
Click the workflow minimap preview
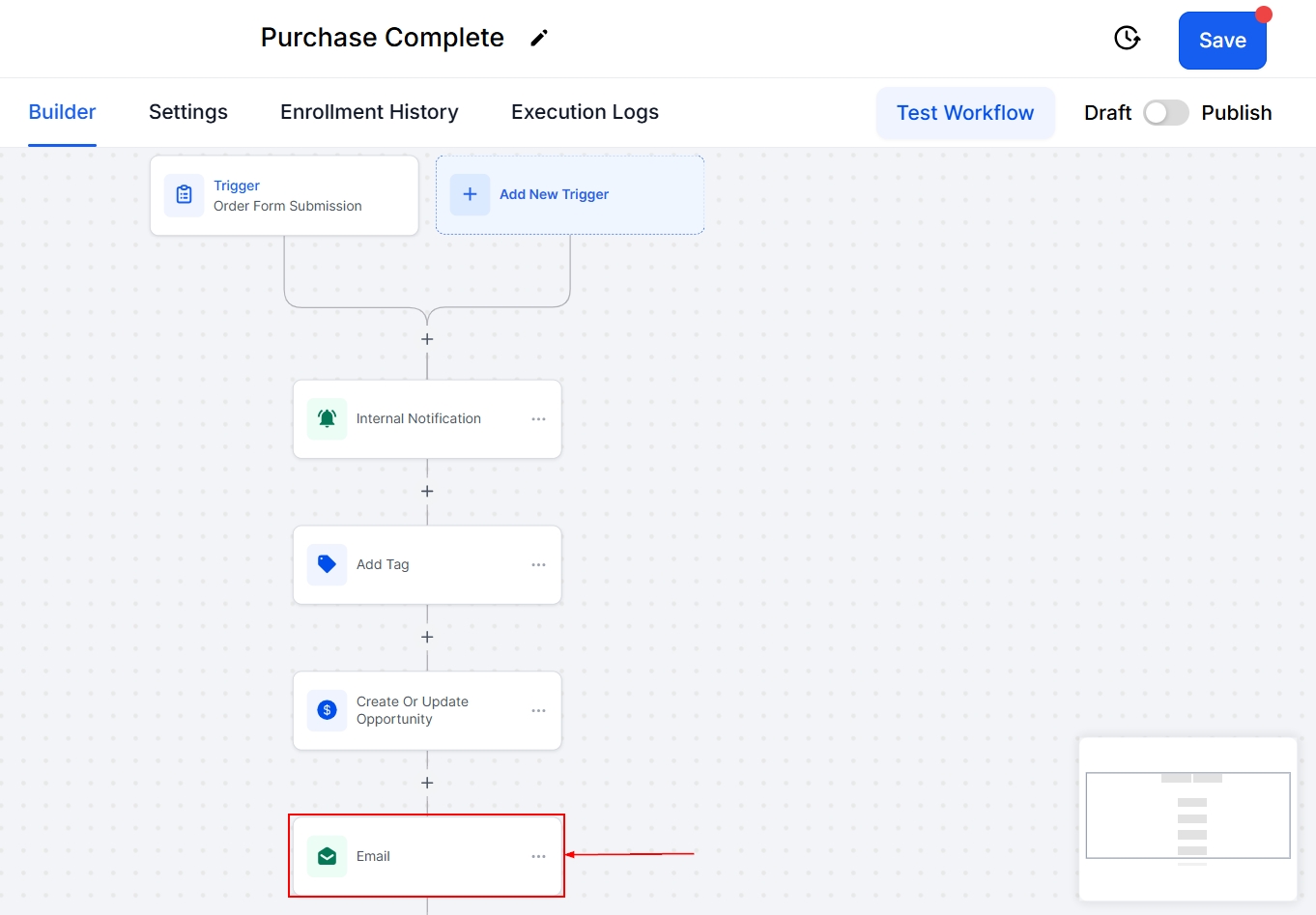1187,817
